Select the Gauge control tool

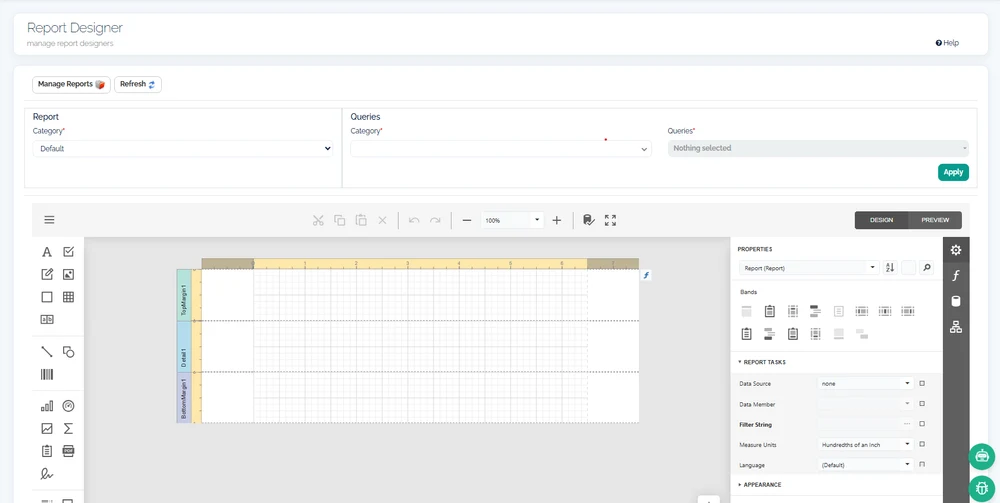pos(68,406)
